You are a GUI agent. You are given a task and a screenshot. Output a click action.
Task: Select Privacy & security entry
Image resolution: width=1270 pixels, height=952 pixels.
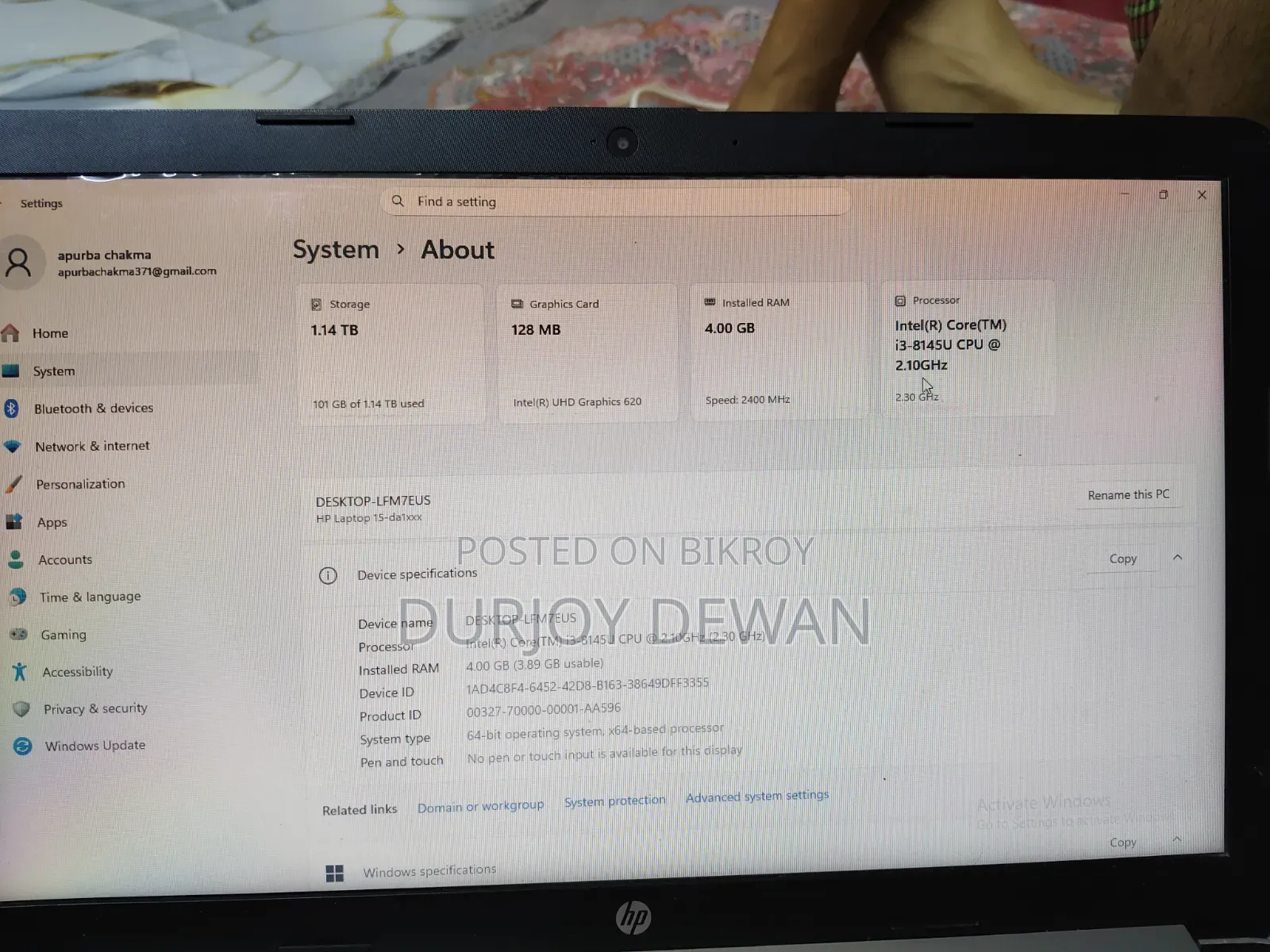(x=95, y=708)
